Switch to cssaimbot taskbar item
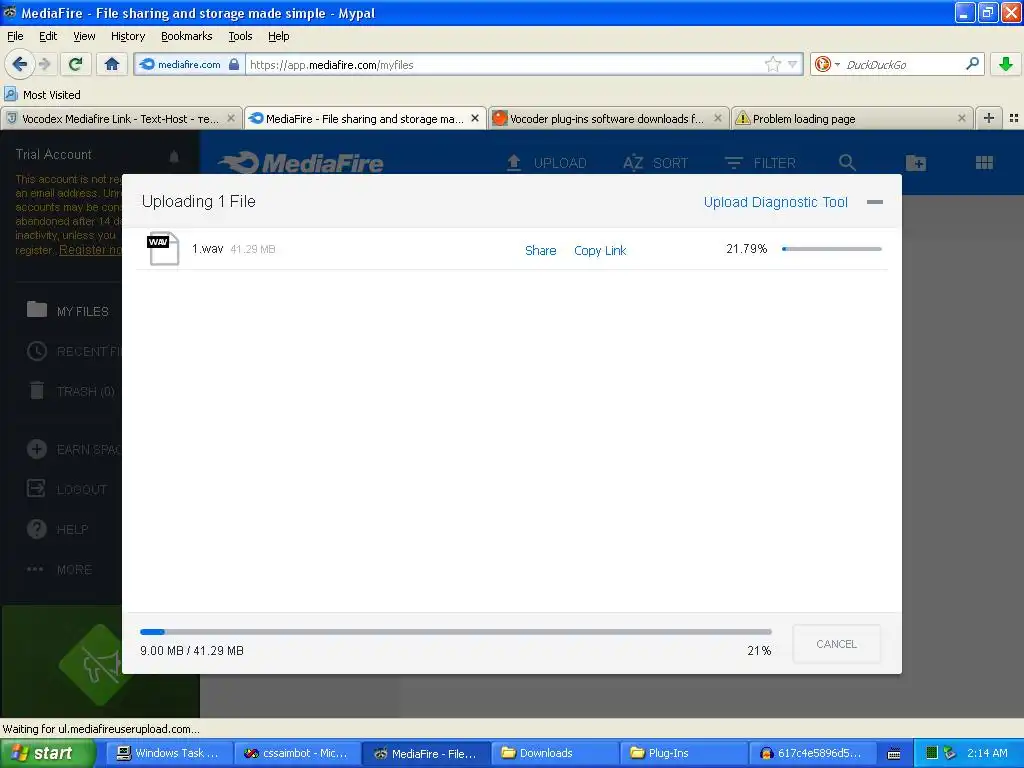The height and width of the screenshot is (768, 1024). (x=296, y=753)
